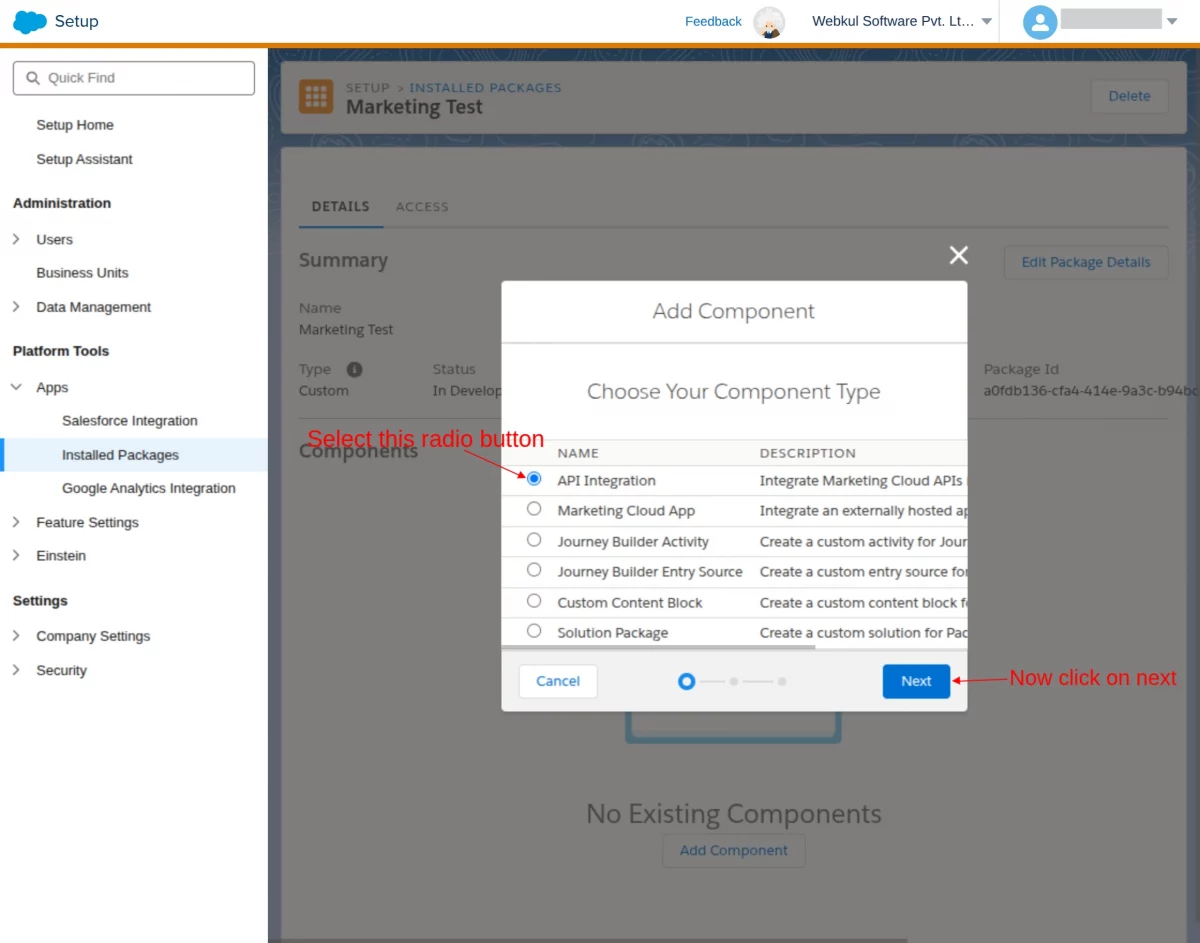The height and width of the screenshot is (943, 1200).
Task: Click the Add Component button
Action: pyautogui.click(x=734, y=851)
